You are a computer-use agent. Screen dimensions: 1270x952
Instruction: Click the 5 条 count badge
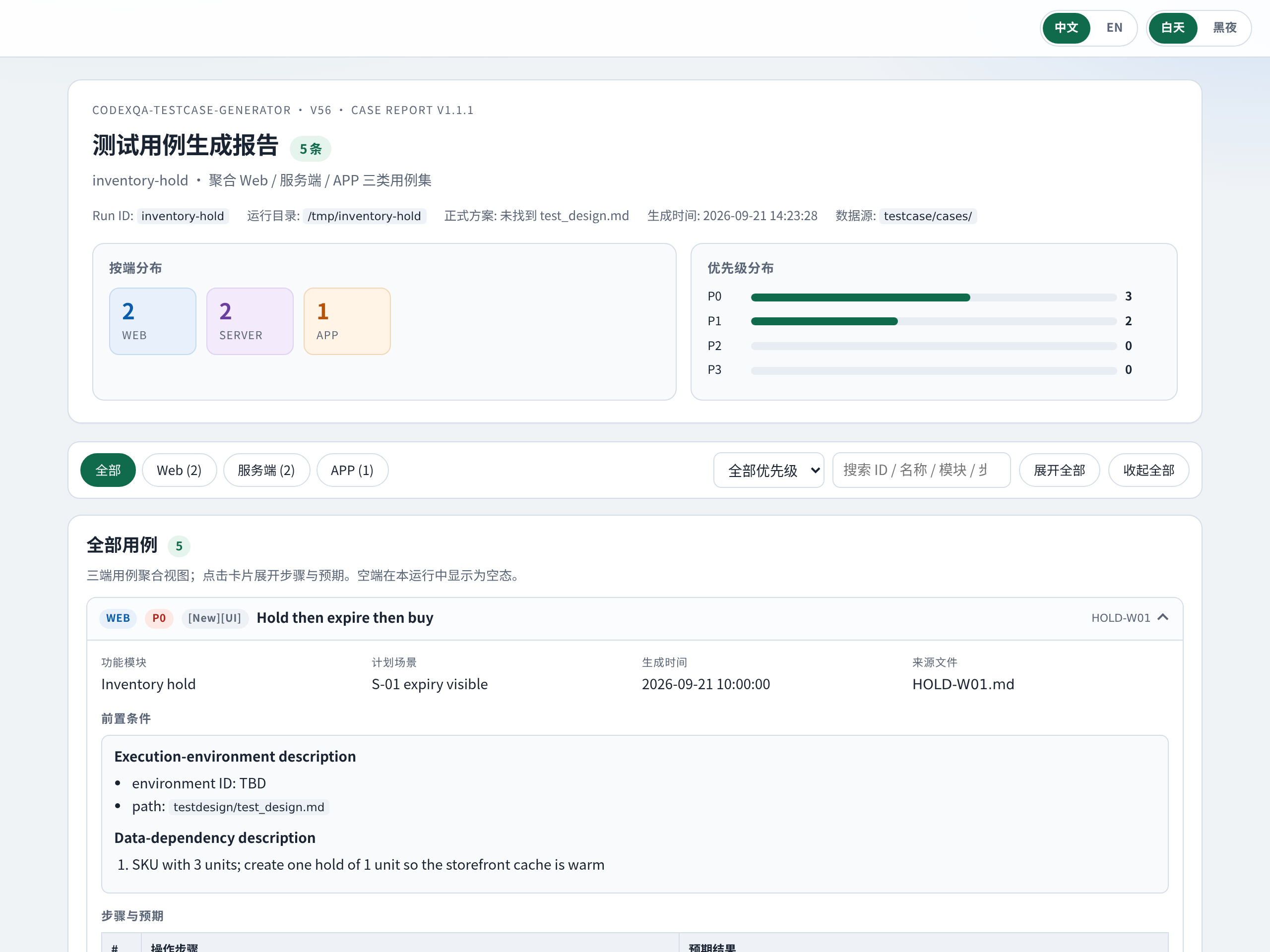tap(311, 149)
